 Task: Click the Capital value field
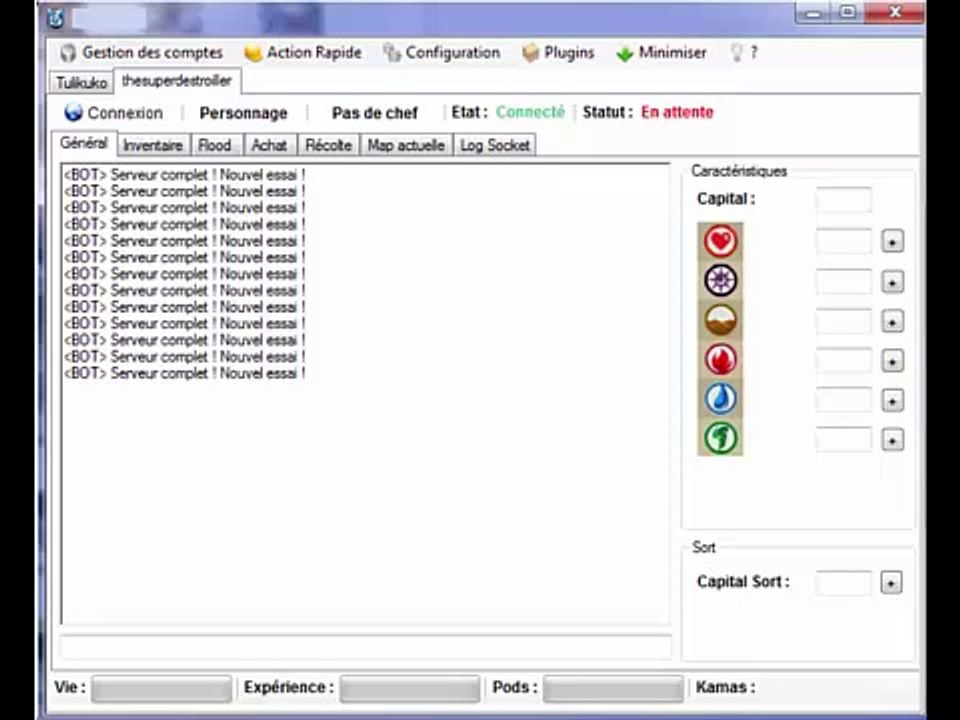click(844, 200)
